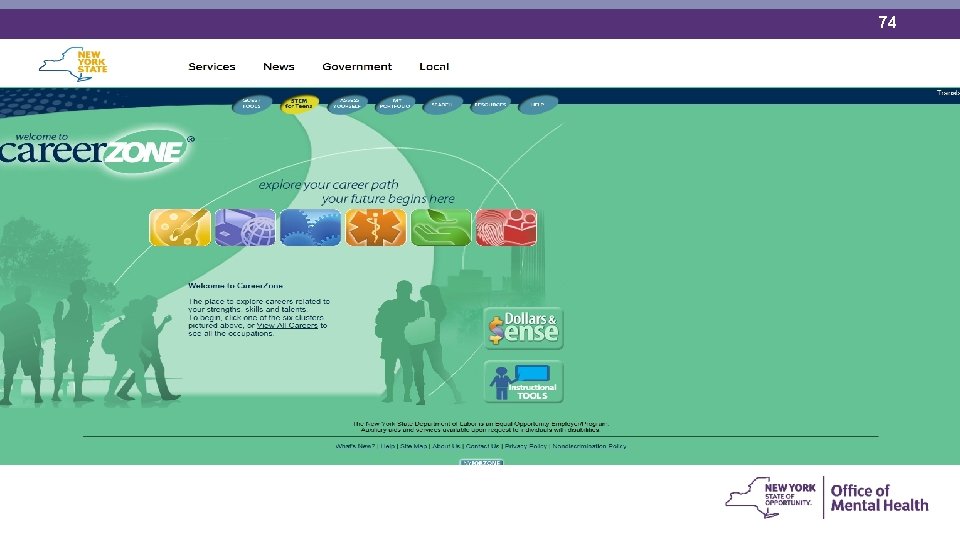Go to the My Portfolio tab
960x540 pixels.
coord(396,104)
